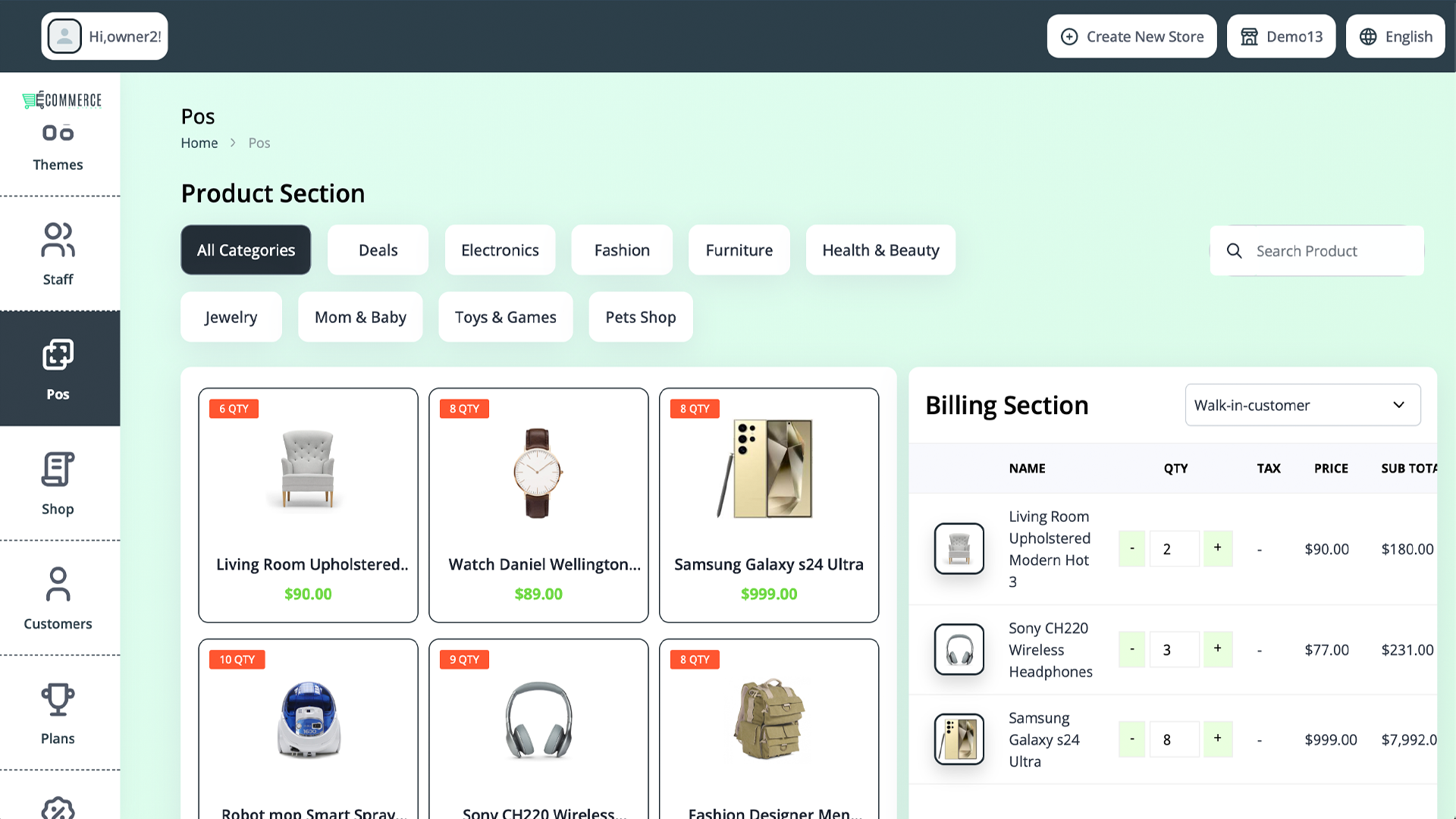Increase quantity of Living Room Upholstered
The width and height of the screenshot is (1456, 819).
[1218, 548]
